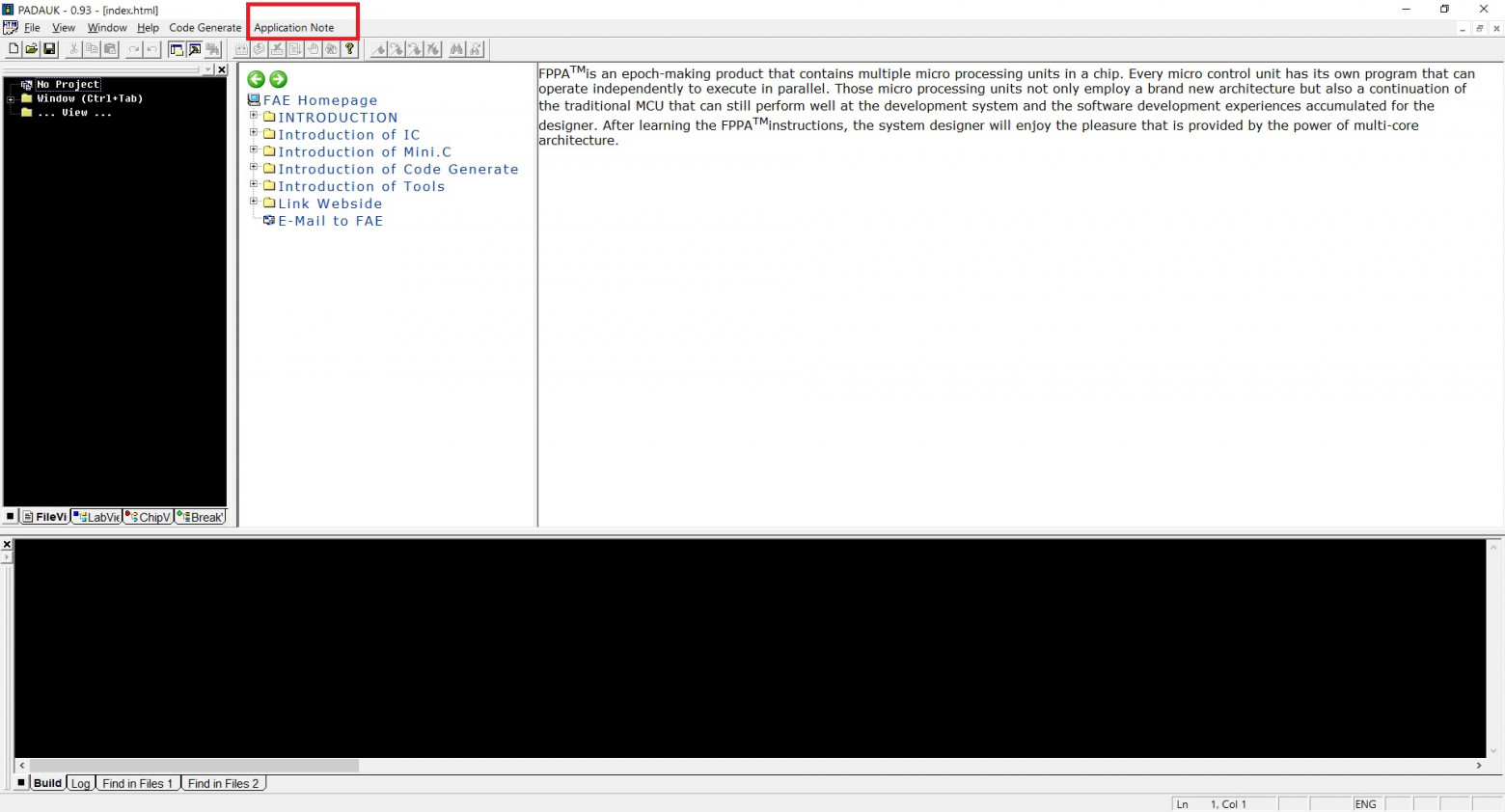Expand the Link Webside node
1505x812 pixels.
click(x=254, y=202)
